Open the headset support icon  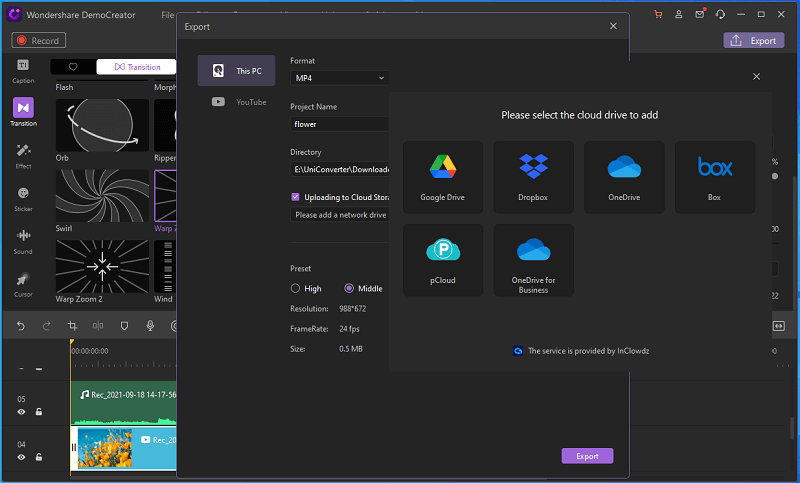tap(720, 14)
